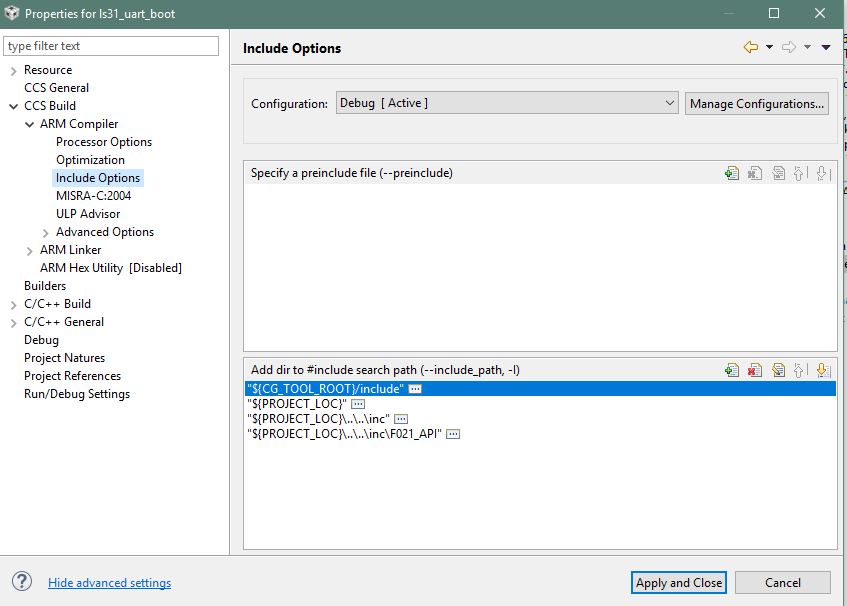Add a preinclude file entry
The width and height of the screenshot is (847, 606).
click(731, 173)
